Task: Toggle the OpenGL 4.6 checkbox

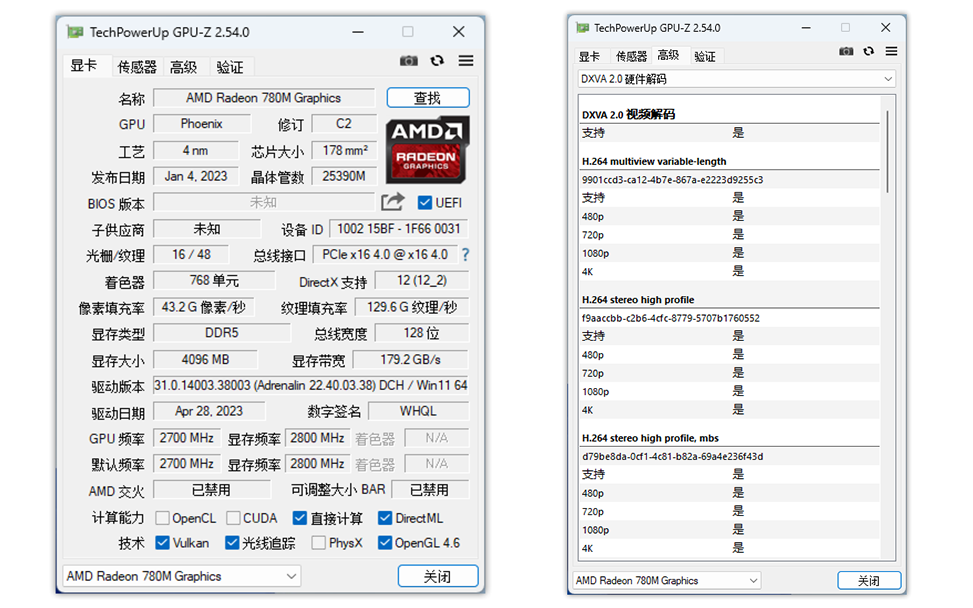Action: pyautogui.click(x=385, y=543)
